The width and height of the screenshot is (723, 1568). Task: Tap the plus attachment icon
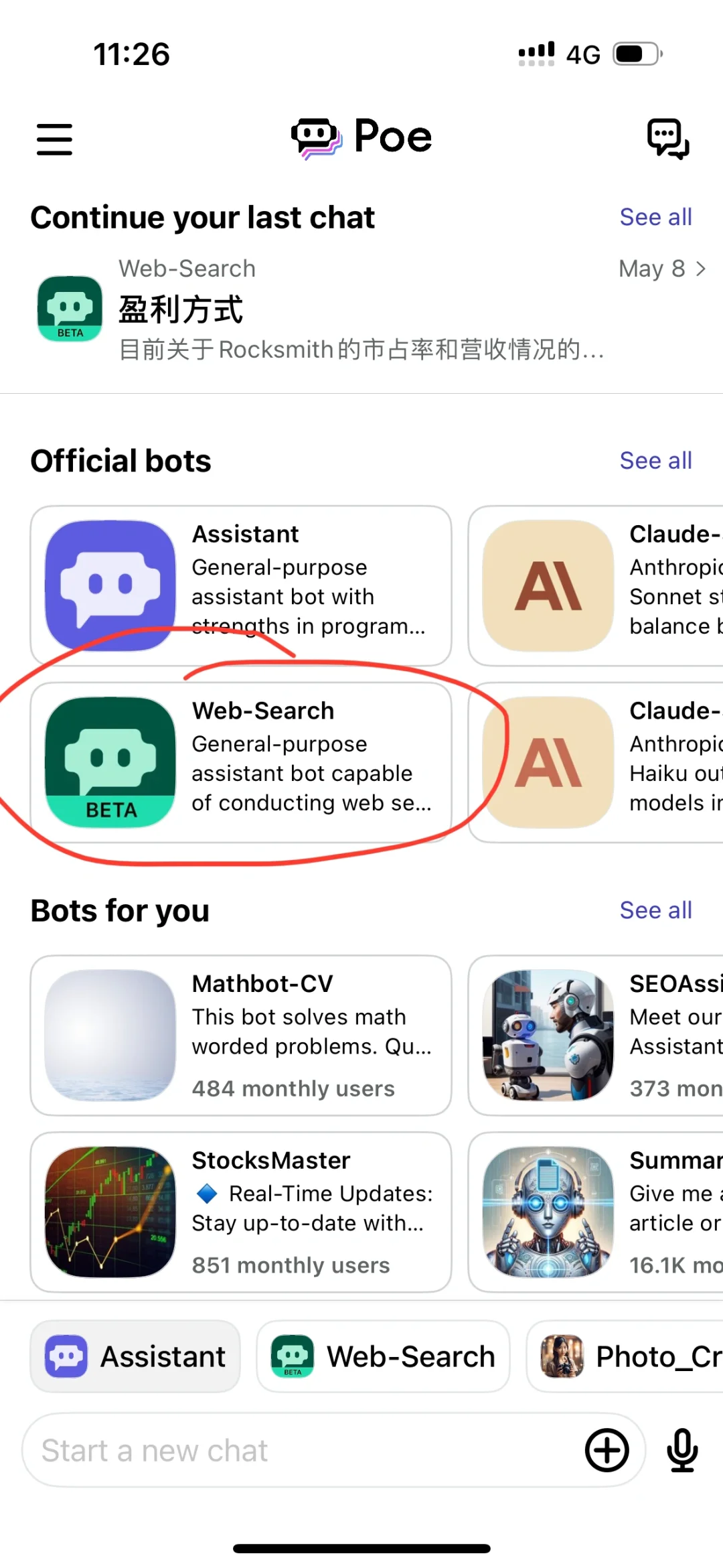tap(607, 1450)
